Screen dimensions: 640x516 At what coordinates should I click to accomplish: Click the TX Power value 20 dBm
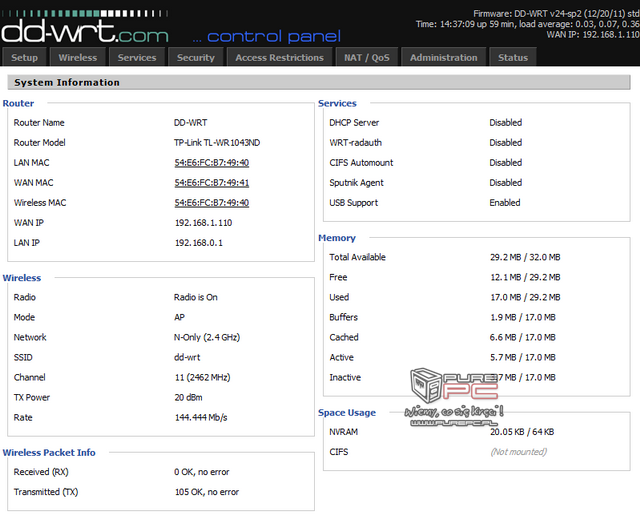(188, 397)
